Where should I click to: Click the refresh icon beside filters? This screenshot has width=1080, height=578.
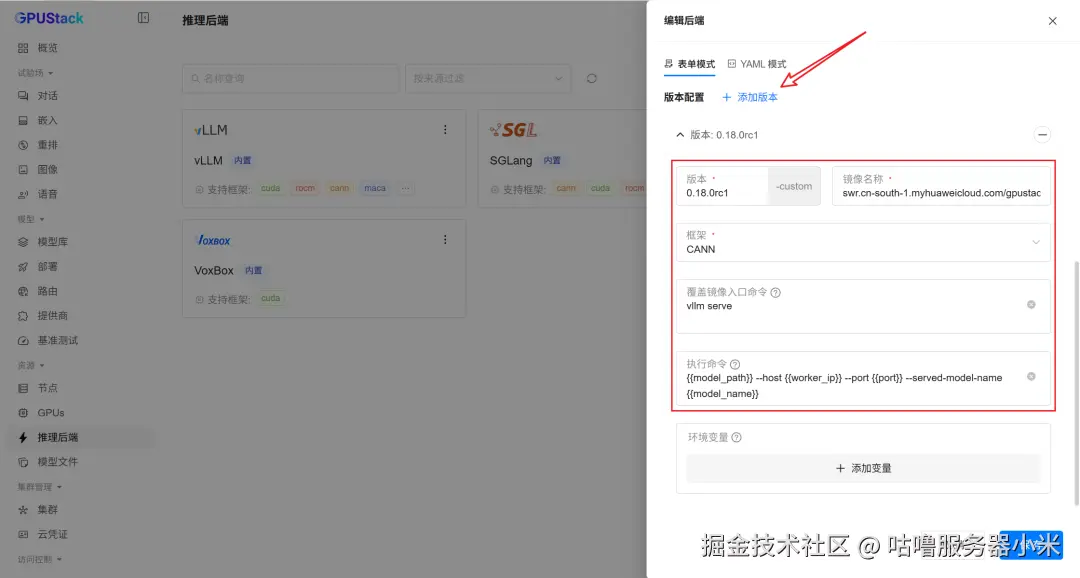592,79
